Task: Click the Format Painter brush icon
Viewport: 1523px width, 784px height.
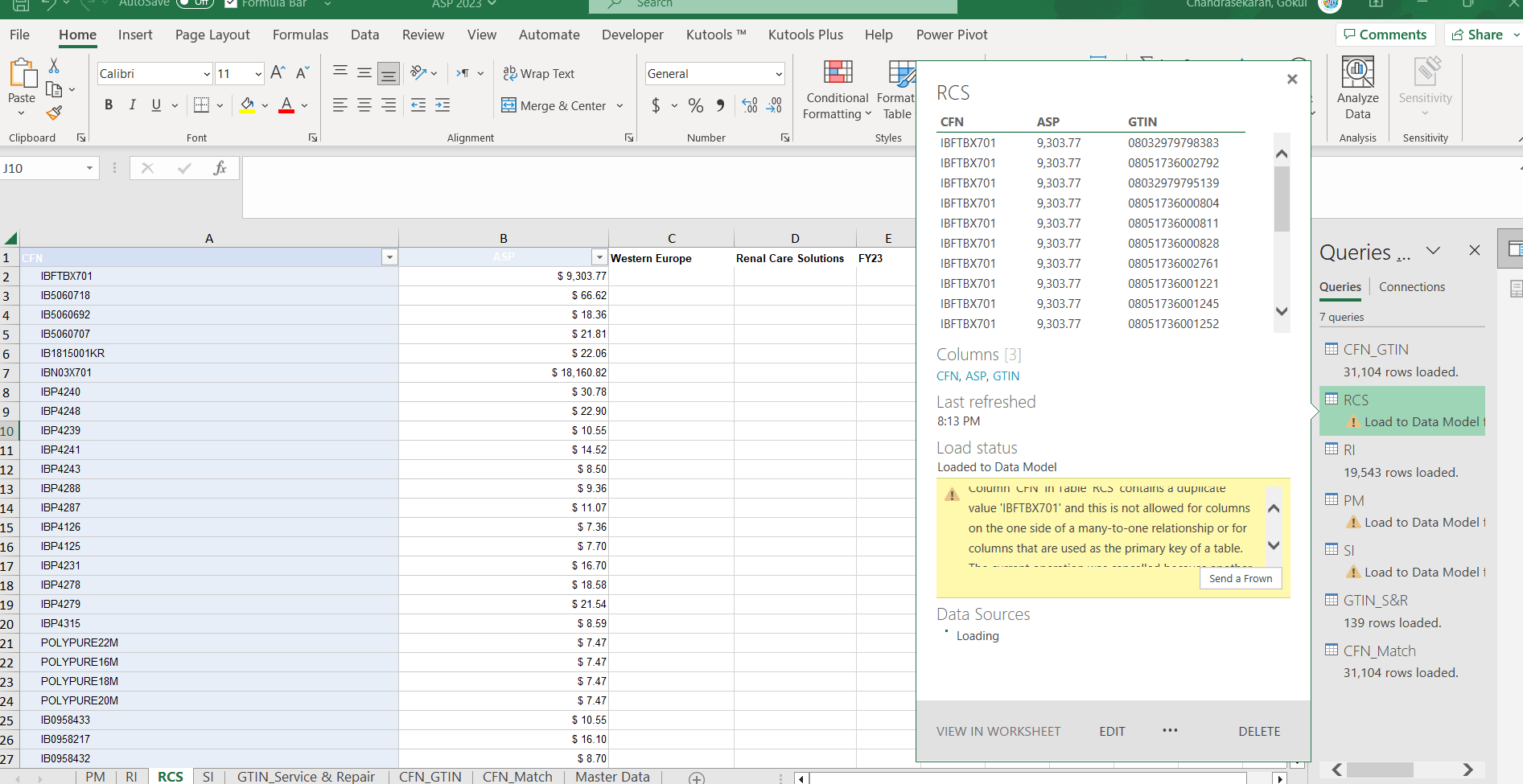Action: click(54, 113)
